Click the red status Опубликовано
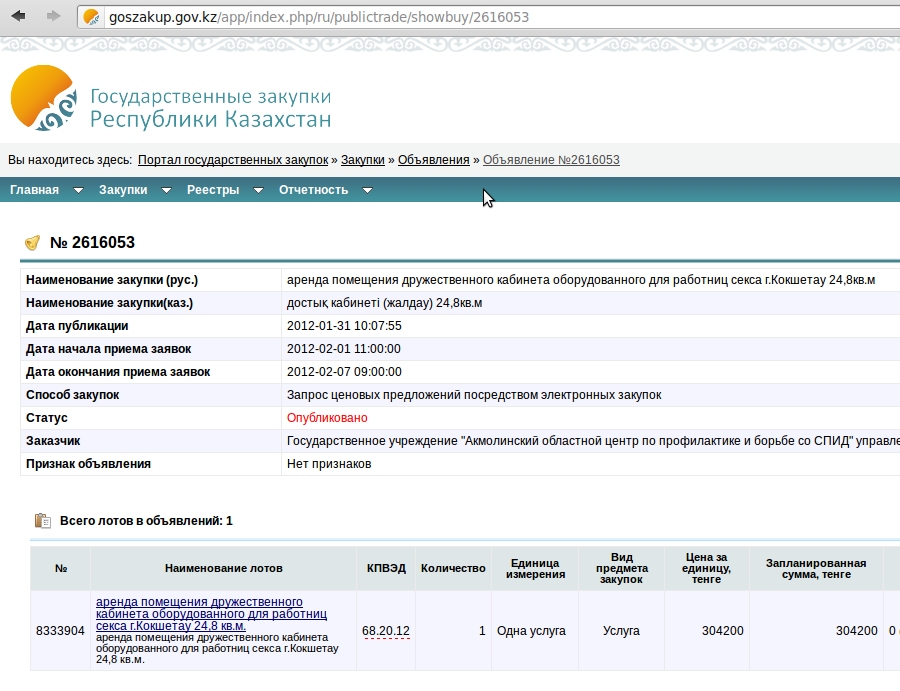900x691 pixels. click(327, 418)
